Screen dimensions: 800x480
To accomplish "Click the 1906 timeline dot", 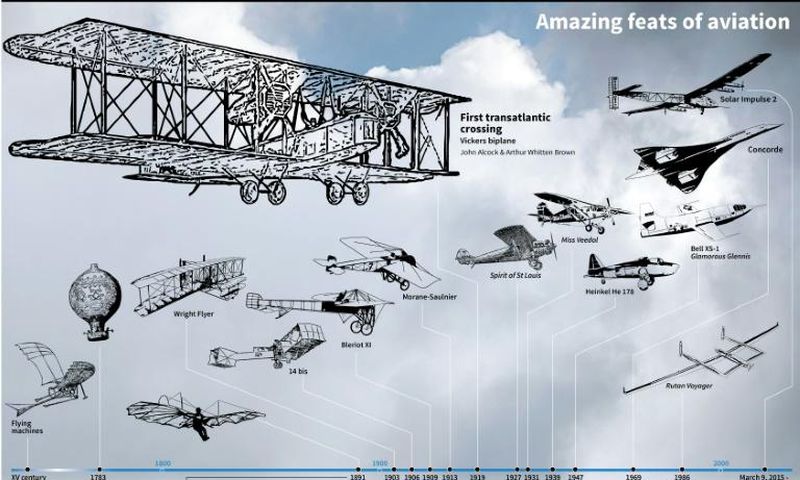I will [412, 469].
